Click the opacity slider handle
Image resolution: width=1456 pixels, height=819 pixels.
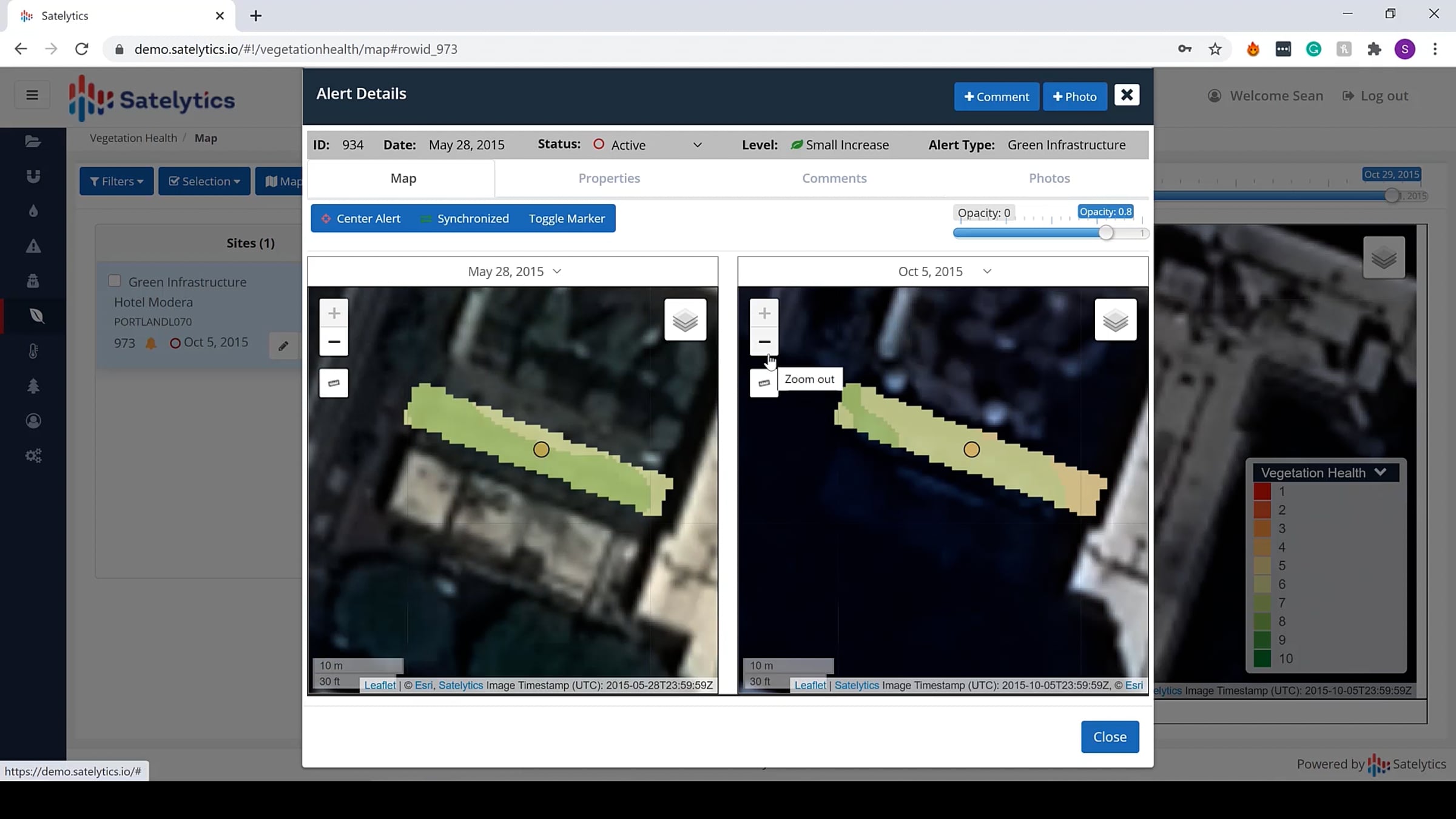1106,233
